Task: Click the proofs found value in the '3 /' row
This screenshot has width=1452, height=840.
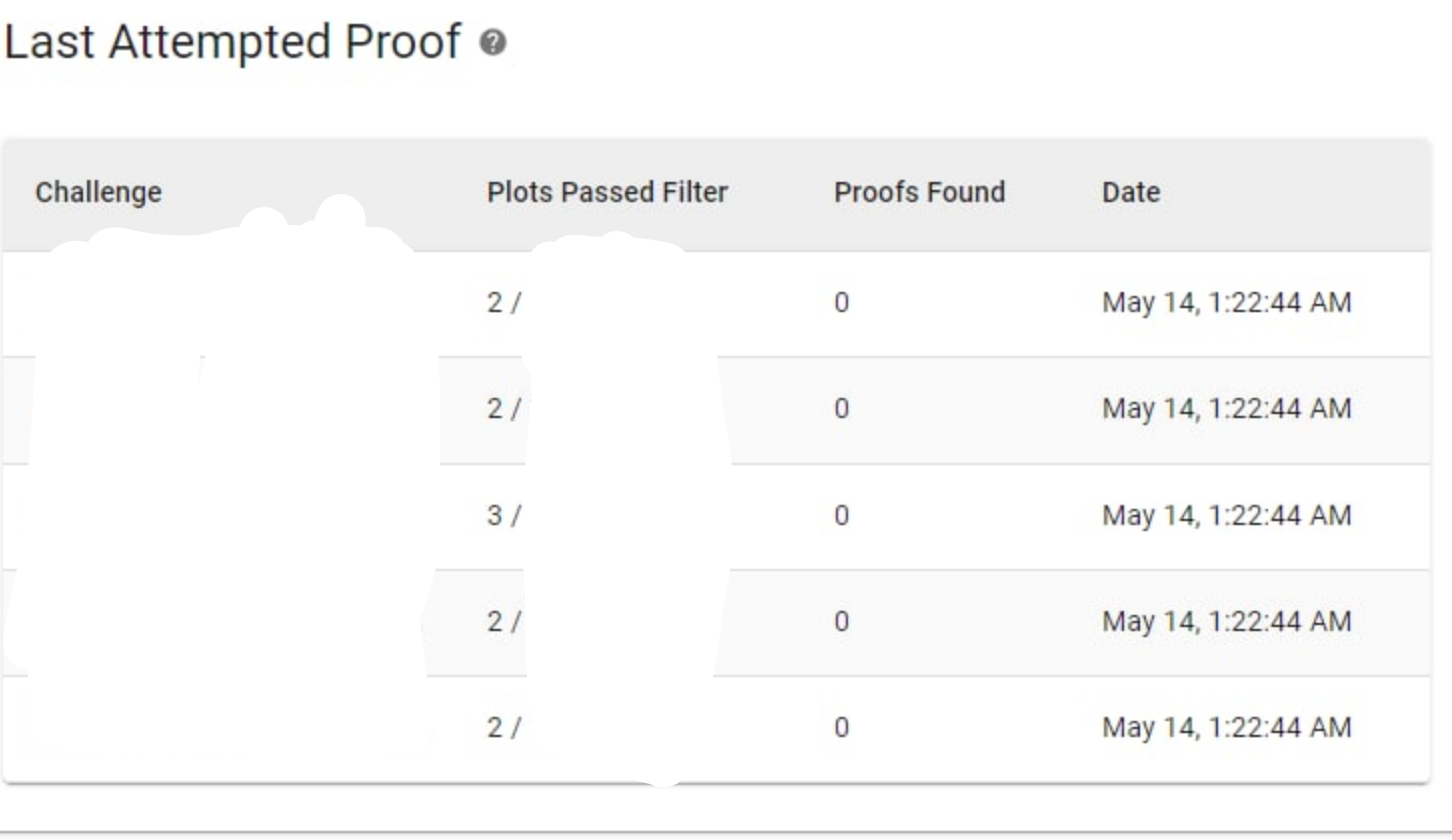Action: [841, 516]
